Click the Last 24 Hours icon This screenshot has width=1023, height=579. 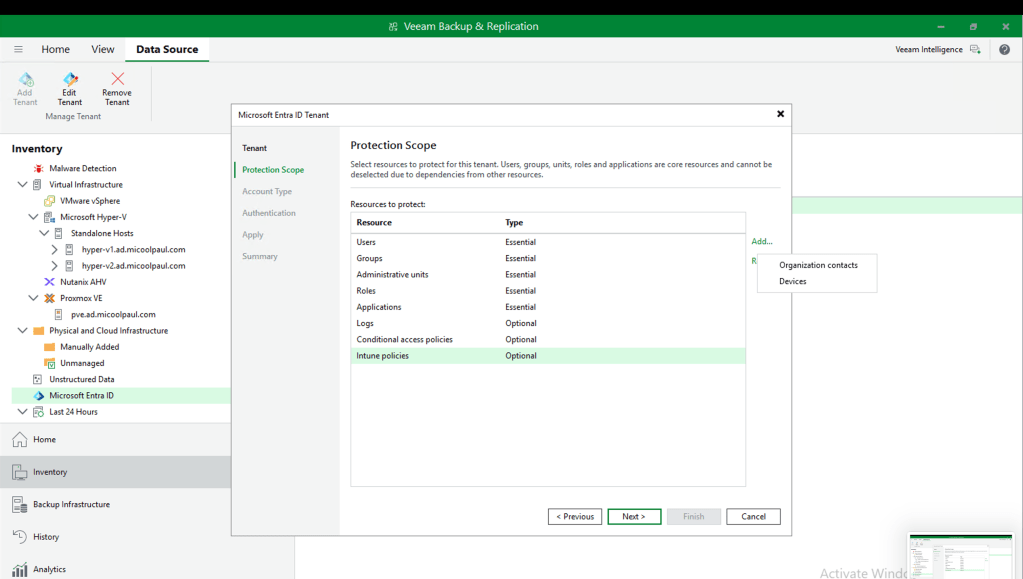[38, 412]
